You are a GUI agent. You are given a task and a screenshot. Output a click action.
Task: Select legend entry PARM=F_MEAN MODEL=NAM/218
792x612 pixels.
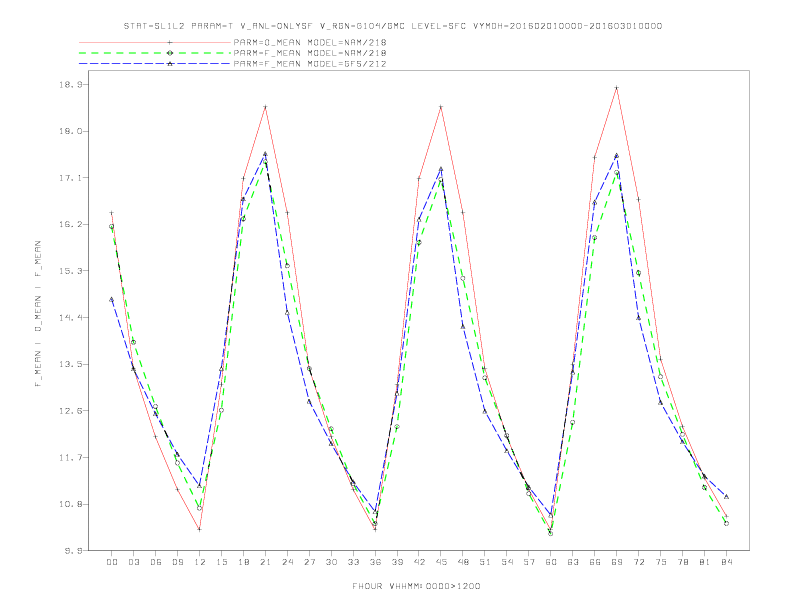310,53
